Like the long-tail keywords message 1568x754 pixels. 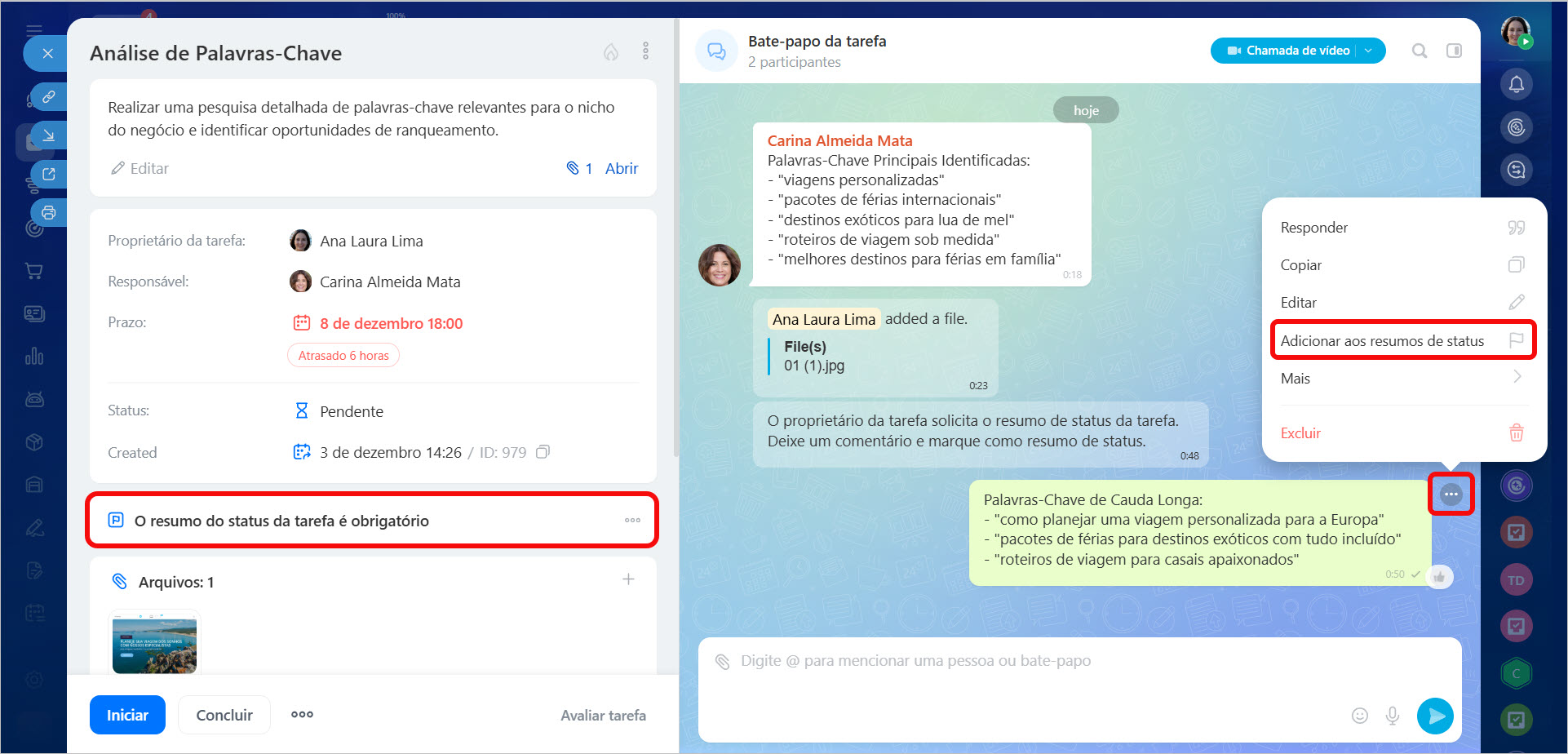[x=1440, y=576]
